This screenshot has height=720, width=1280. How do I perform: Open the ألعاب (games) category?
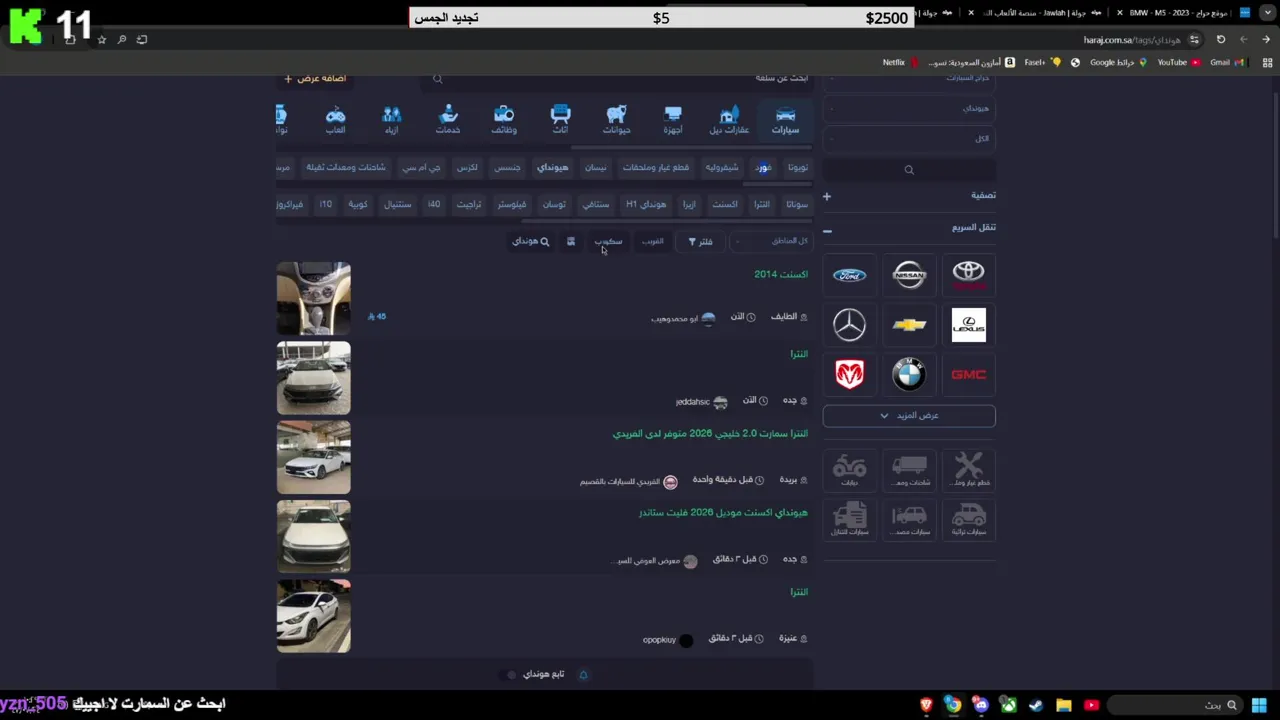pos(336,120)
